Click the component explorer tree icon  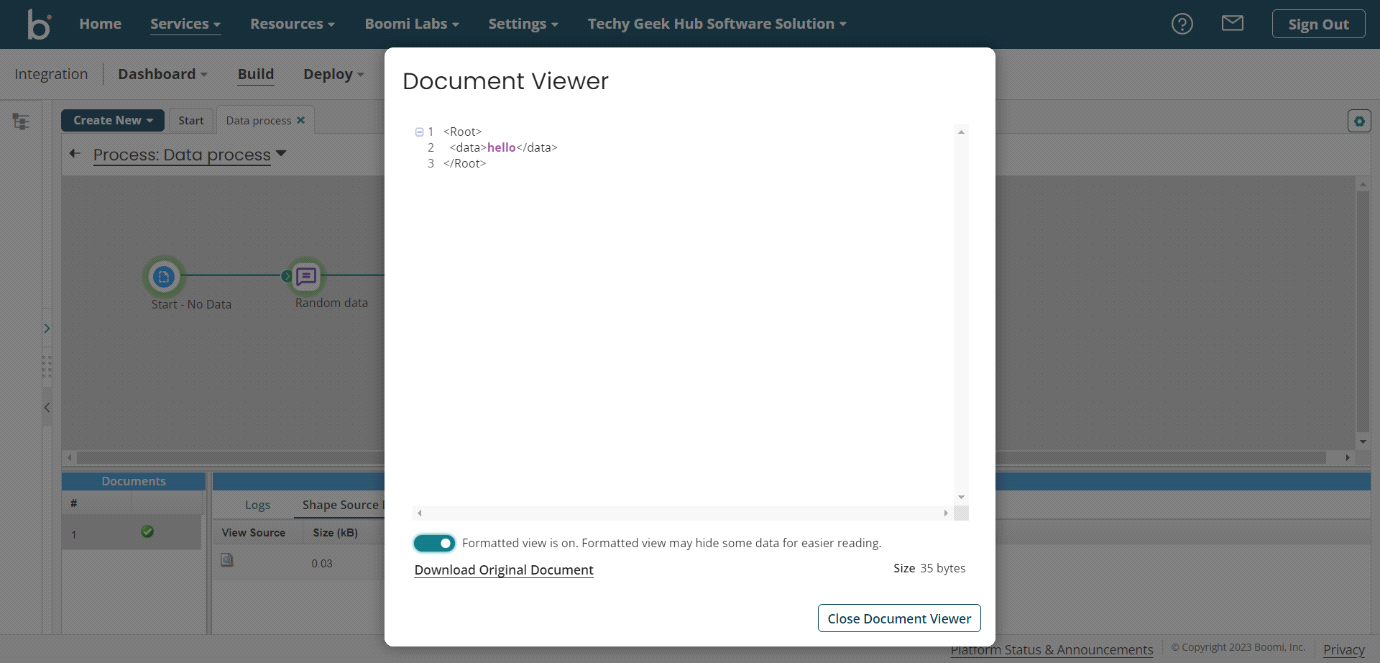pos(21,121)
